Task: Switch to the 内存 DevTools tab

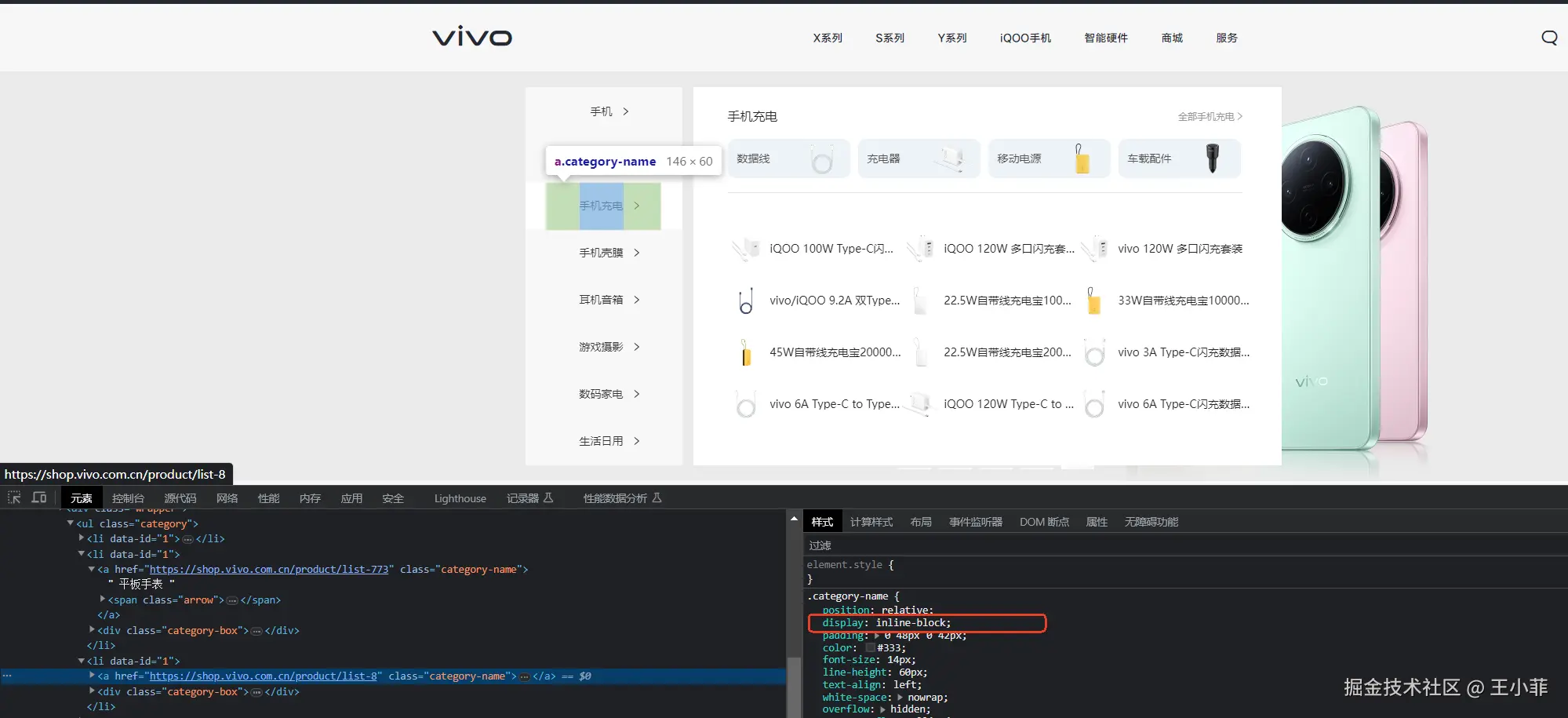Action: tap(310, 498)
